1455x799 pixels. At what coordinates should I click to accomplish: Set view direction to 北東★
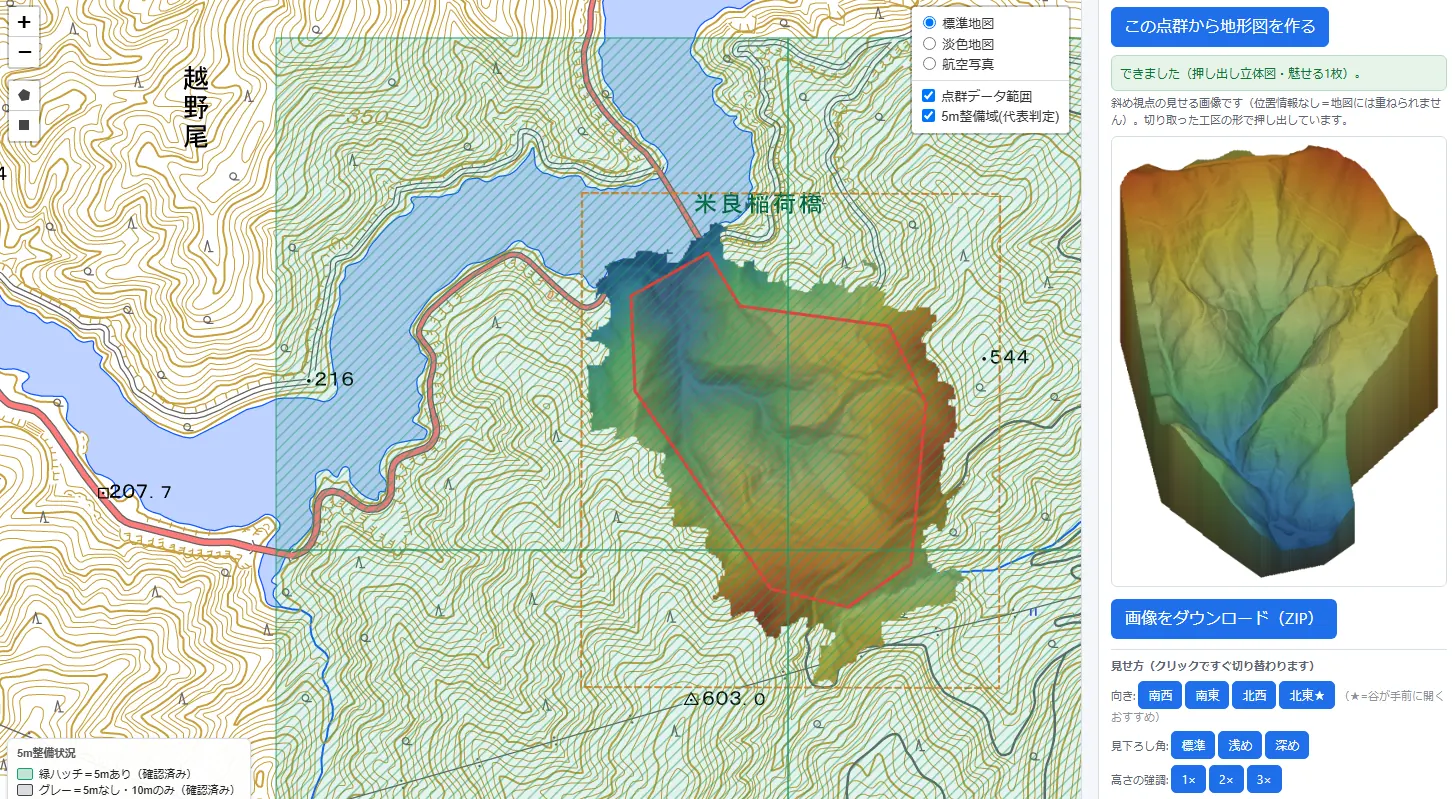[1306, 695]
